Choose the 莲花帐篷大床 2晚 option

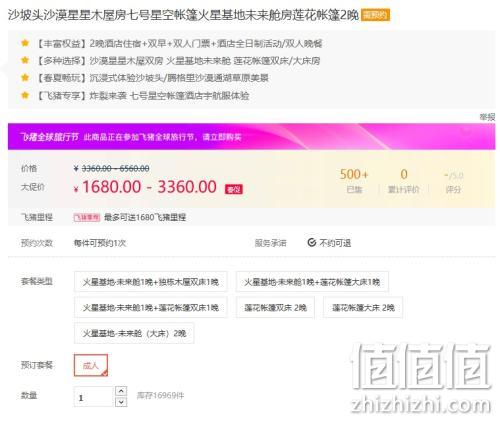tap(363, 307)
